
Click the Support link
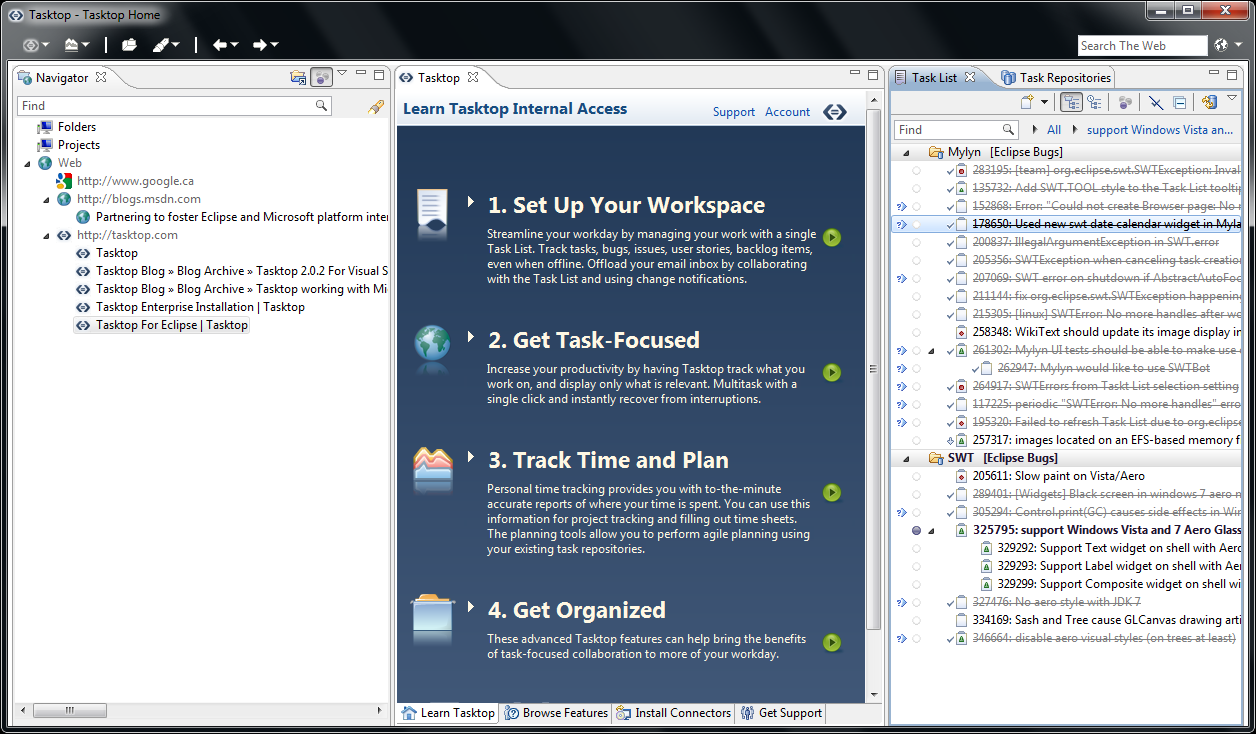[x=734, y=112]
